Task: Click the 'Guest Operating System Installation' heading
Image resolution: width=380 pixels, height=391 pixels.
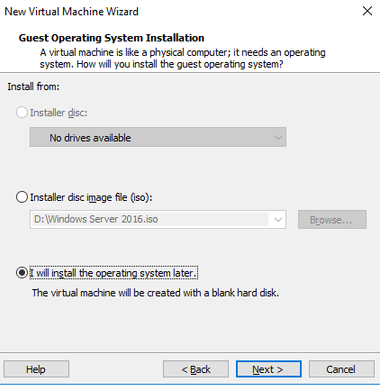Action: pos(111,38)
